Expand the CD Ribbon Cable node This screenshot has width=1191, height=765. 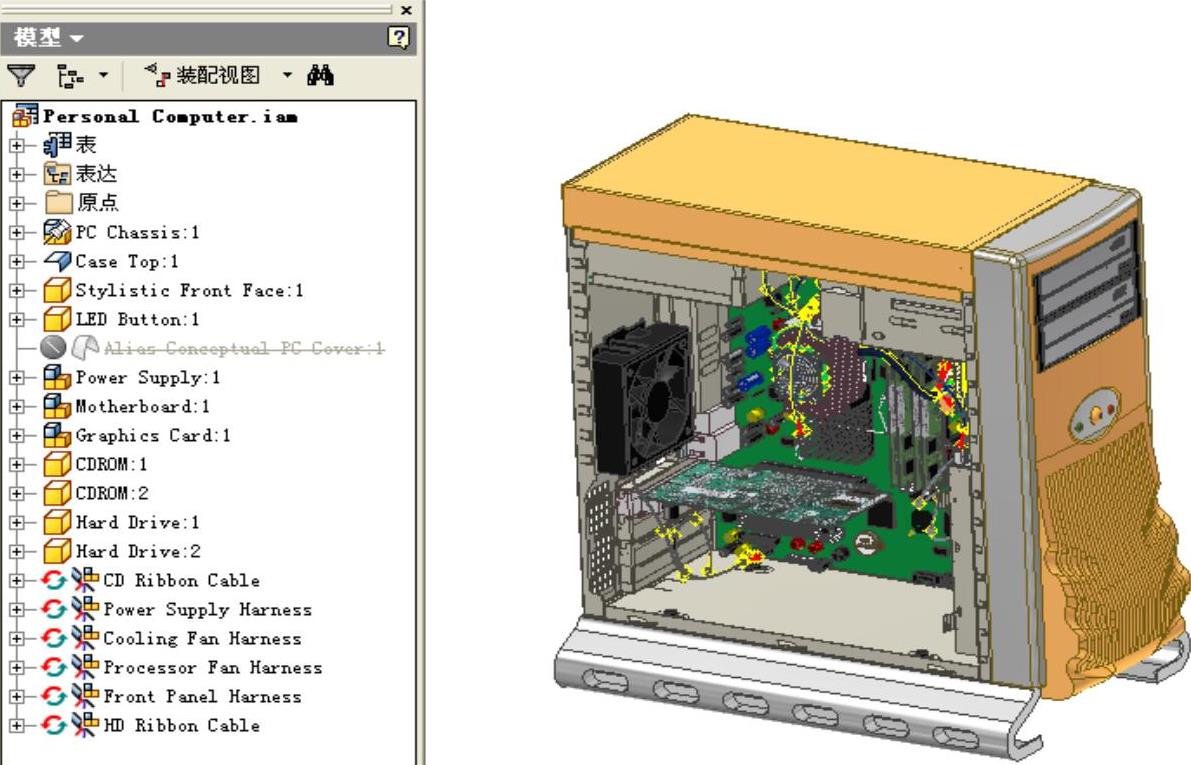coord(17,580)
